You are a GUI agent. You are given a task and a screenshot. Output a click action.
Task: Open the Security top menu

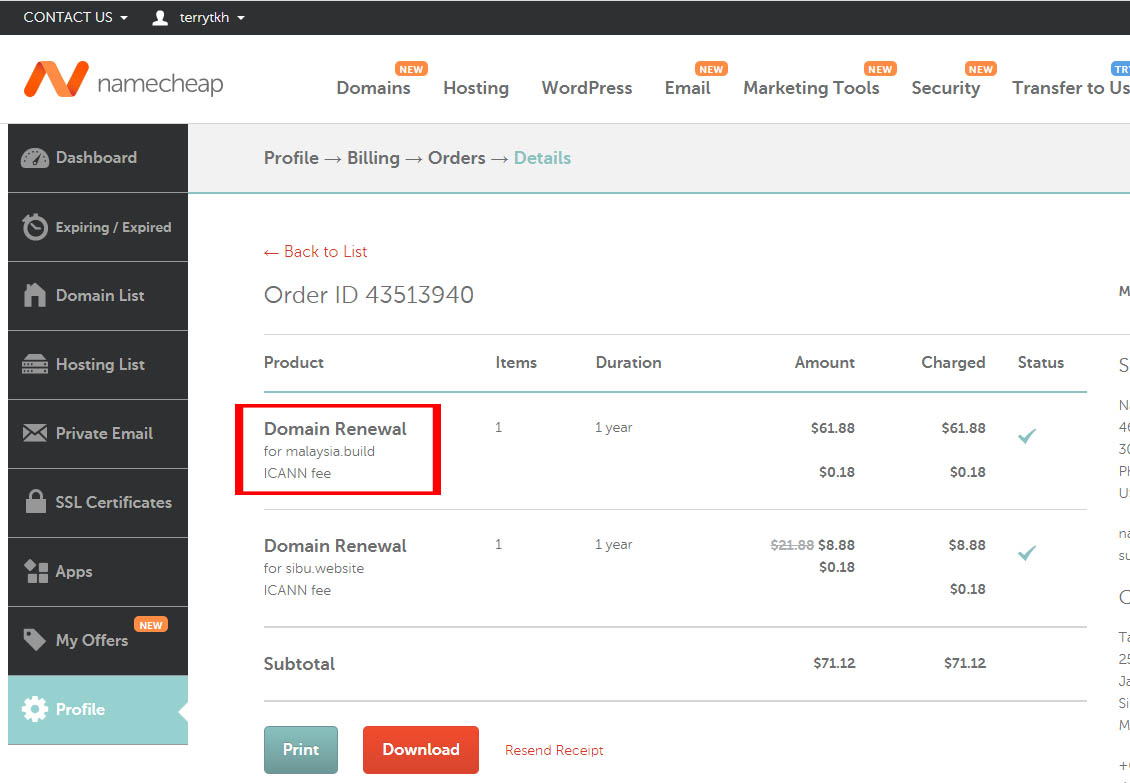[946, 88]
